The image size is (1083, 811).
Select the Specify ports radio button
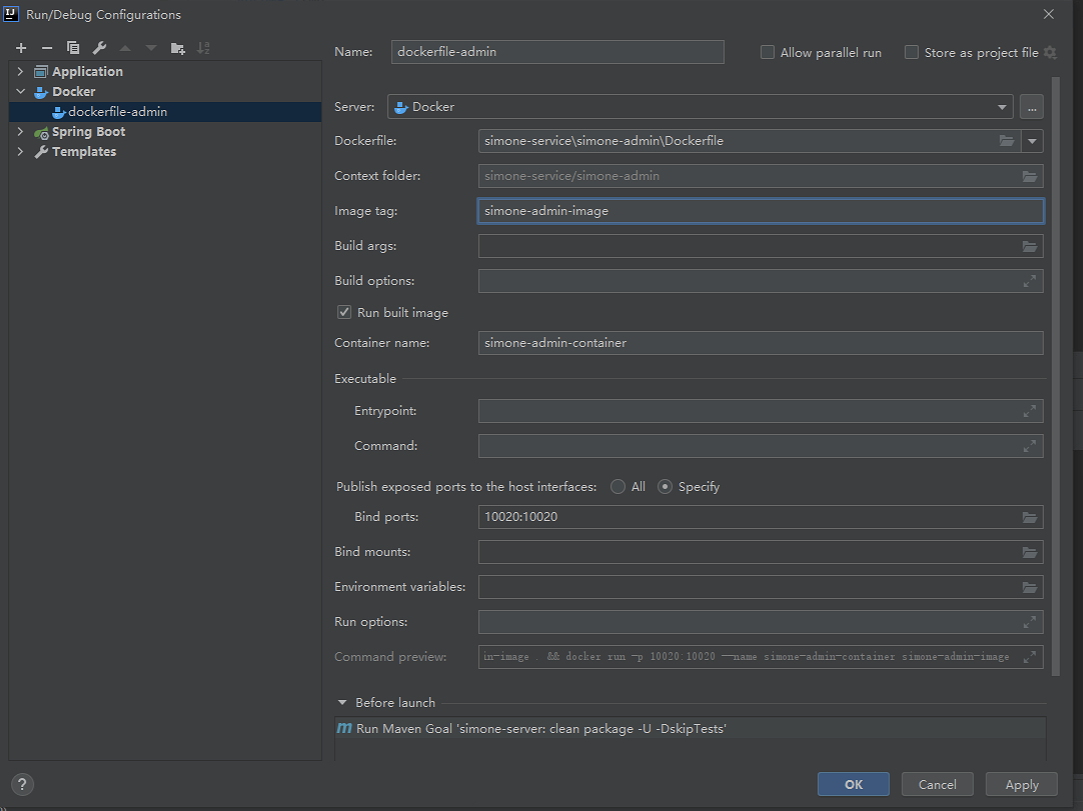(665, 487)
